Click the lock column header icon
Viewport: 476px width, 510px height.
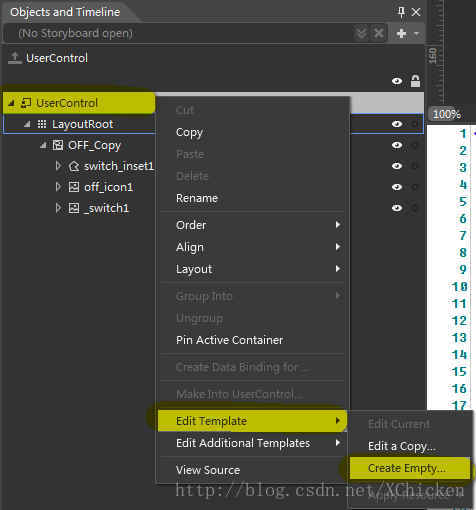415,81
